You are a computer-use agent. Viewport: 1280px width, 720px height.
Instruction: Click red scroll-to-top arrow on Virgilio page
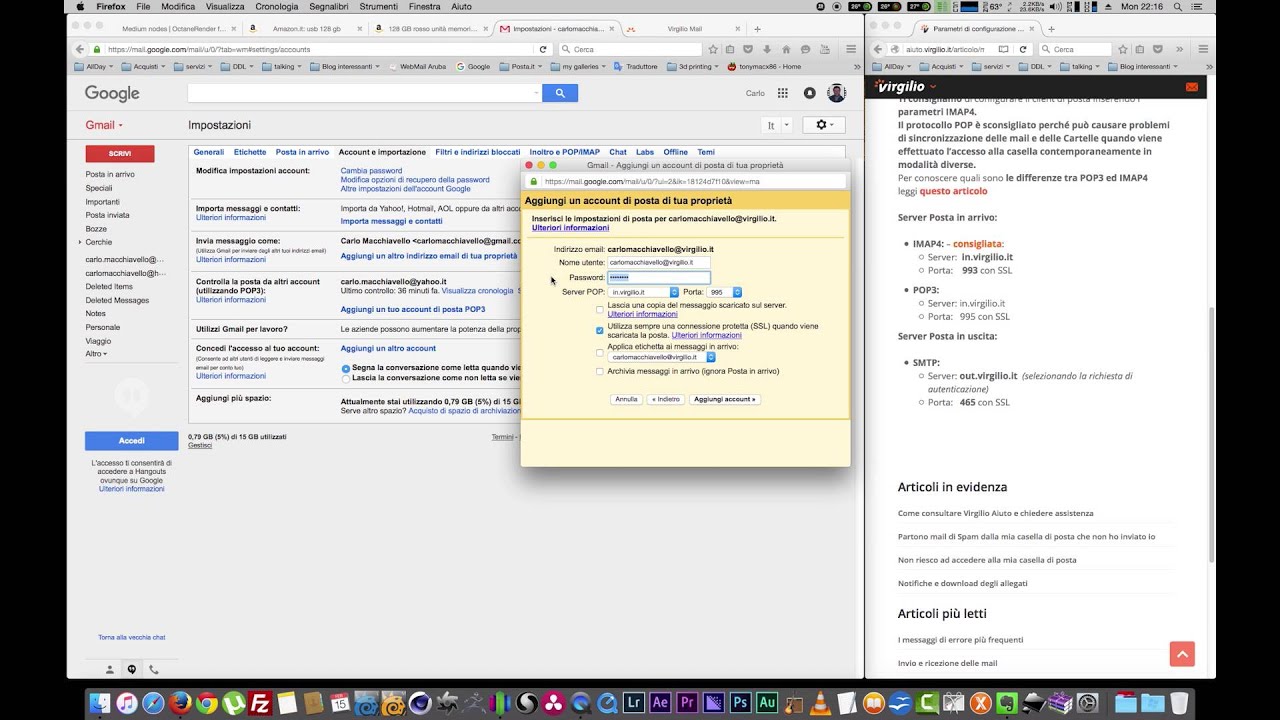point(1182,654)
